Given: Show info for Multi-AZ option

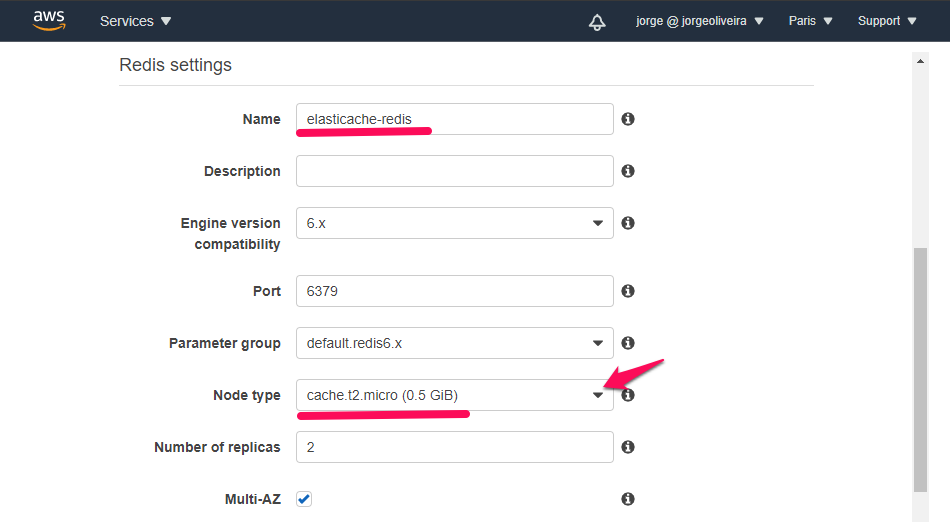Looking at the screenshot, I should (628, 499).
